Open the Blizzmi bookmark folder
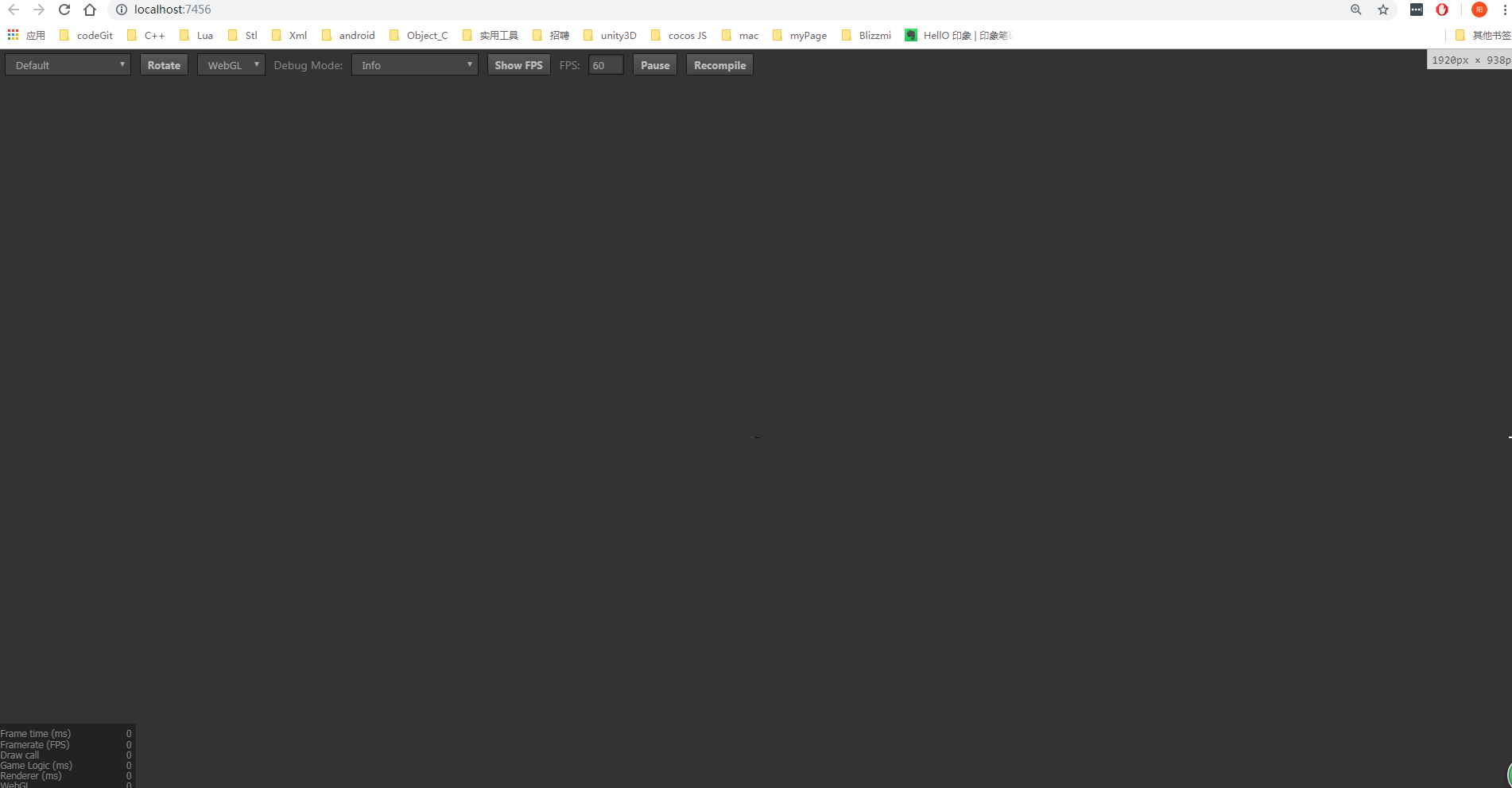The image size is (1512, 788). coord(866,35)
